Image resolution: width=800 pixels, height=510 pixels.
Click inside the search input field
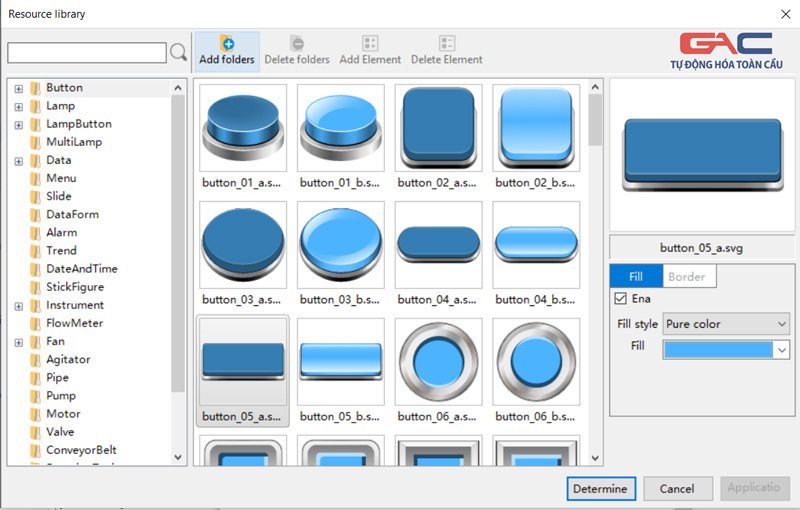[x=87, y=53]
